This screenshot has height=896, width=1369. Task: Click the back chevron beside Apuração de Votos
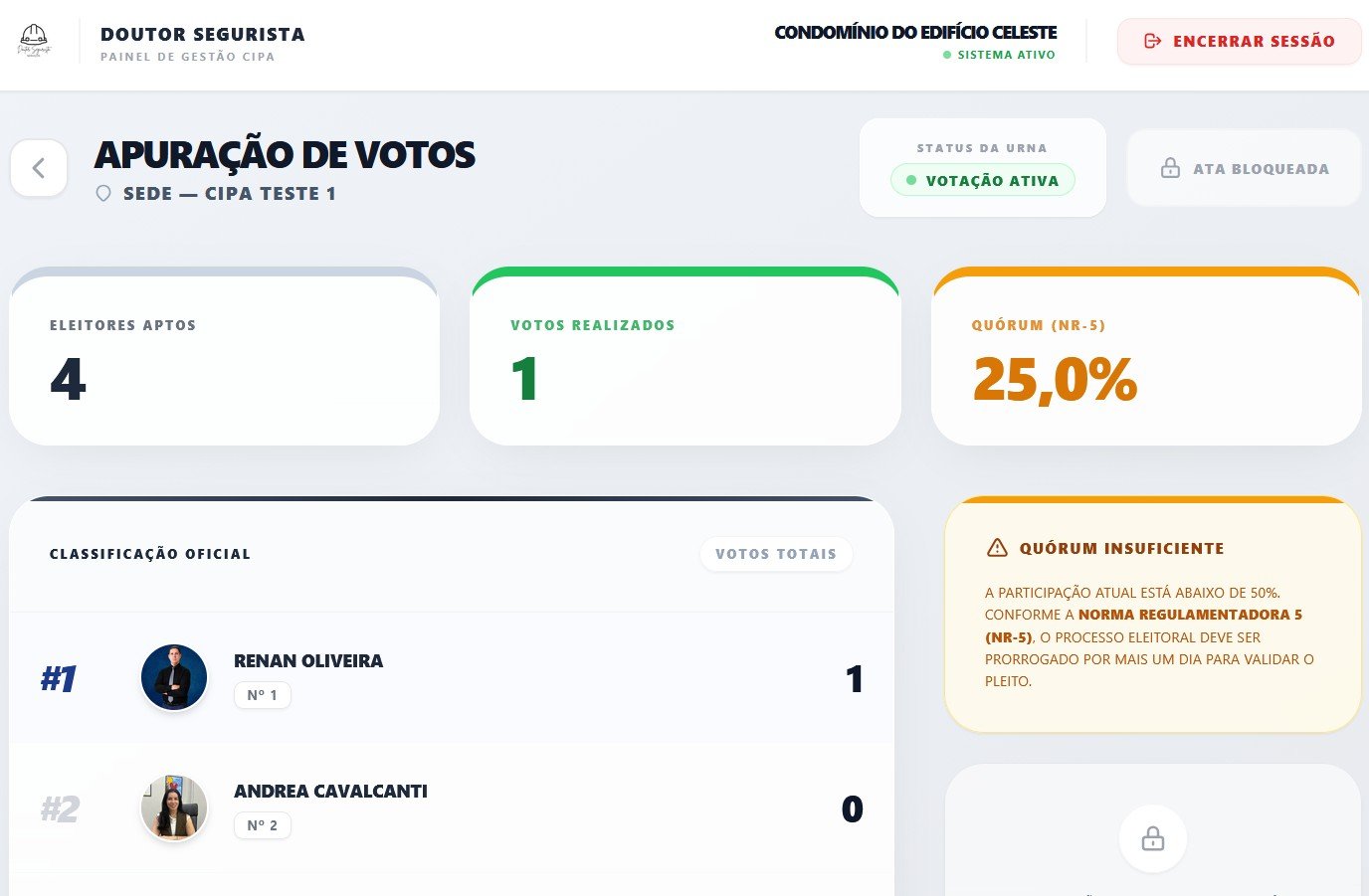[39, 167]
